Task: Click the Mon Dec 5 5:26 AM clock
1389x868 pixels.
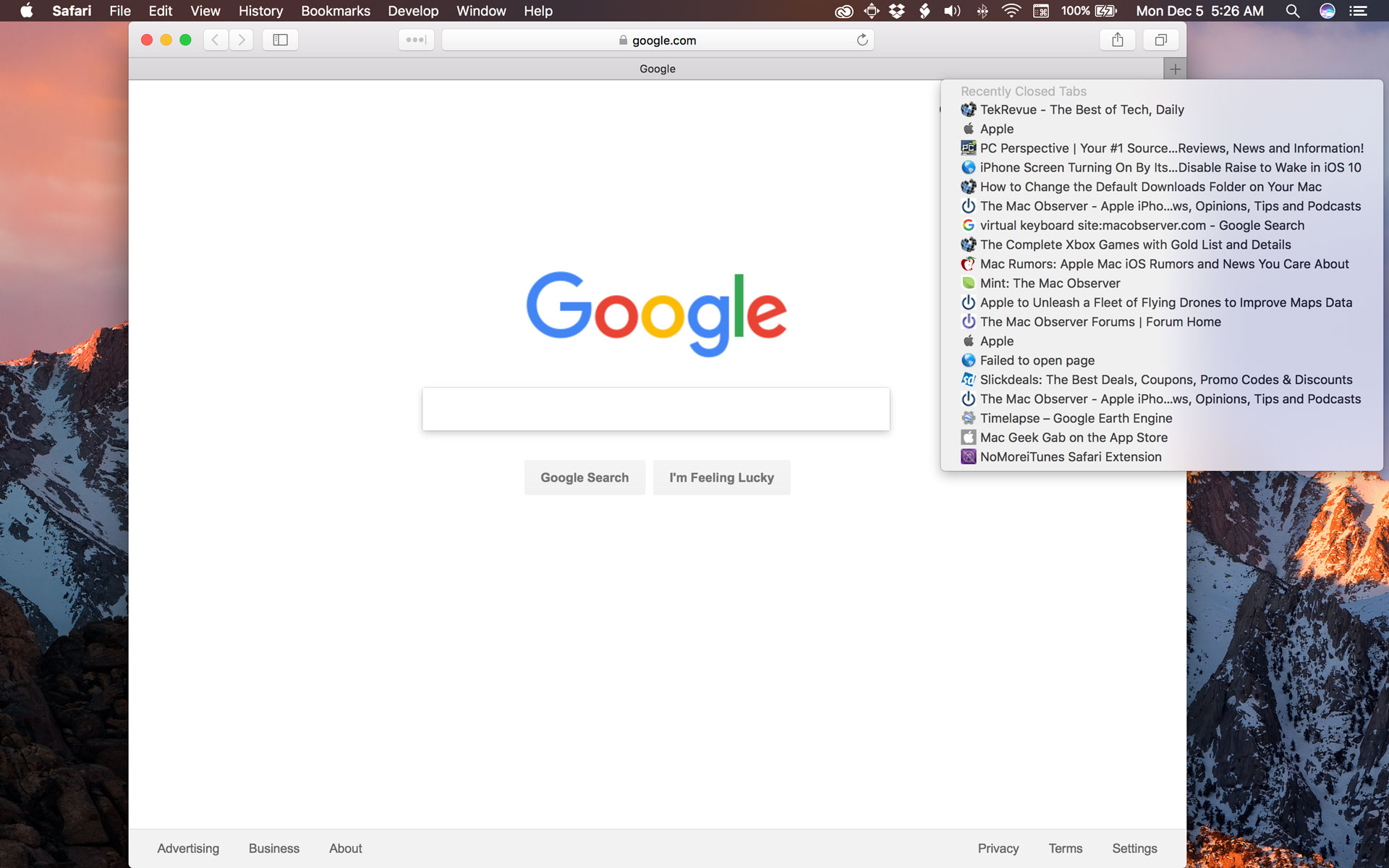Action: [x=1199, y=11]
